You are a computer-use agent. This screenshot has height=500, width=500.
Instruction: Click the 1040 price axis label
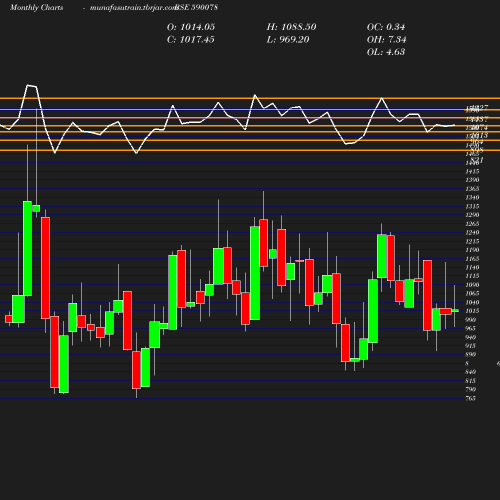tap(472, 302)
